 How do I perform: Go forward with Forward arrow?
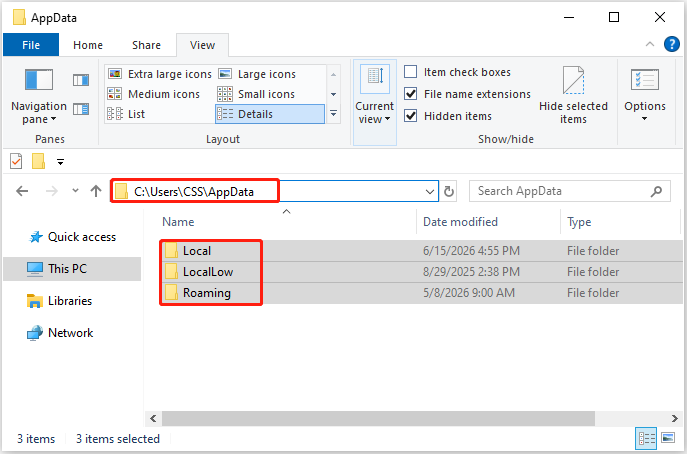(52, 191)
